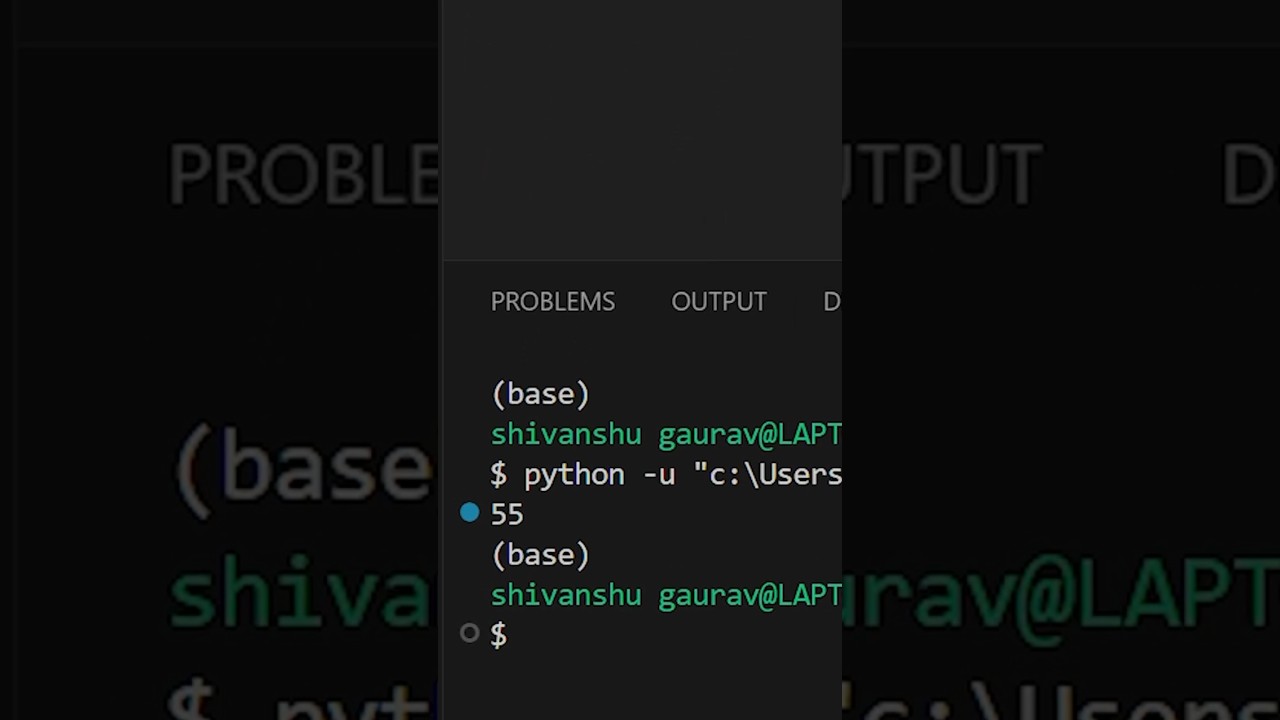Open the sharp OUTPUT panel tab
The height and width of the screenshot is (720, 1280).
[719, 302]
